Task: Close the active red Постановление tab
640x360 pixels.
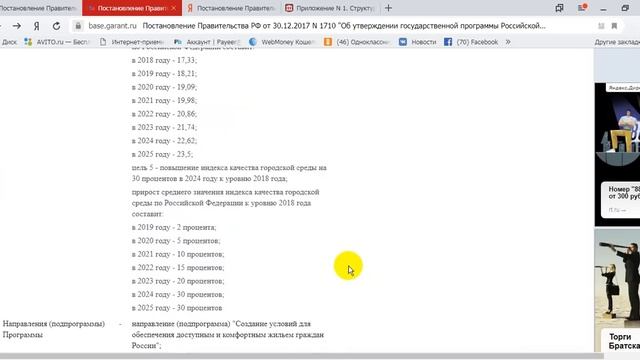Action: click(x=174, y=8)
